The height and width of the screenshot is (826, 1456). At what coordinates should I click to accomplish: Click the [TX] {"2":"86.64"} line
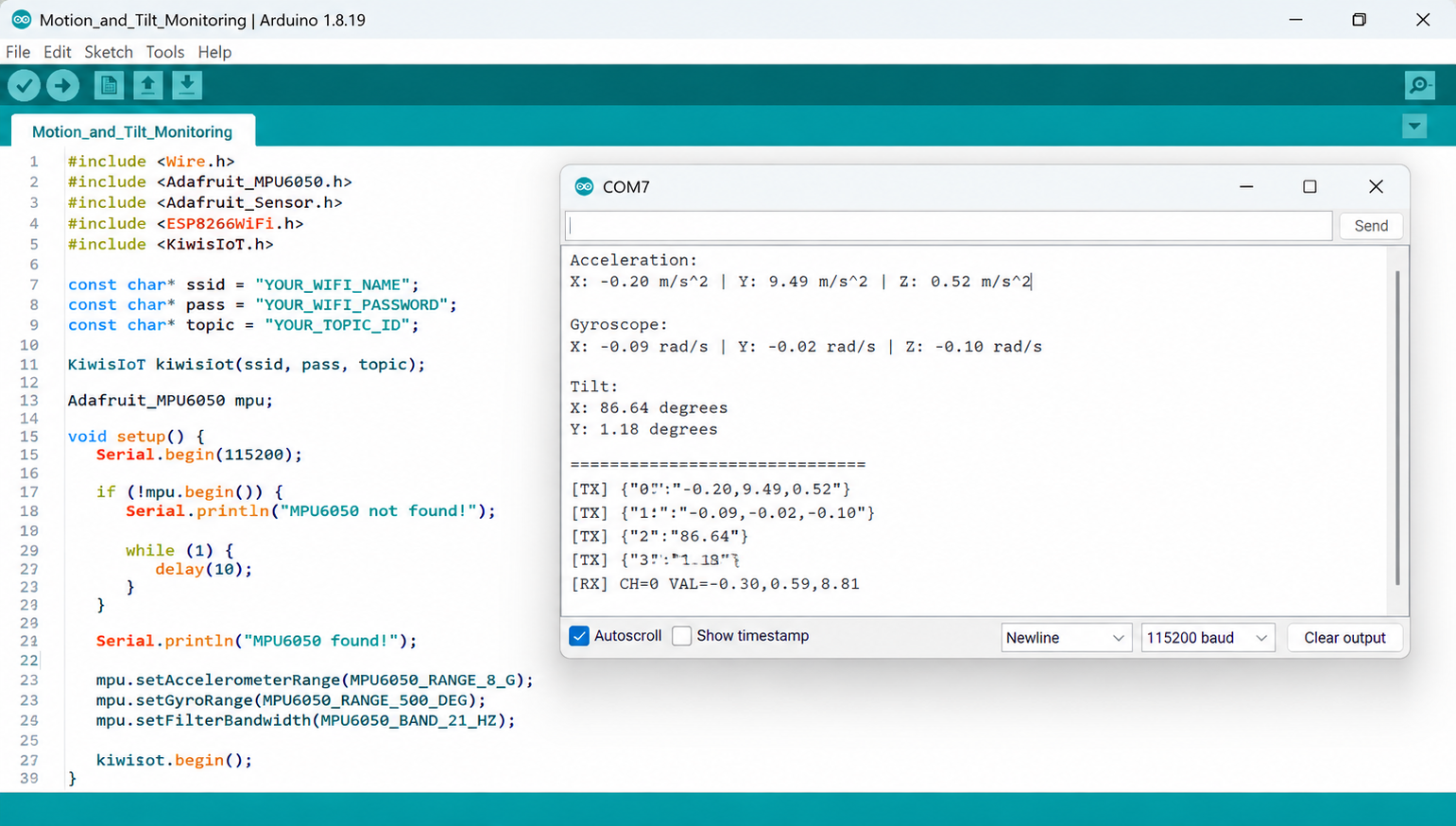click(x=659, y=537)
